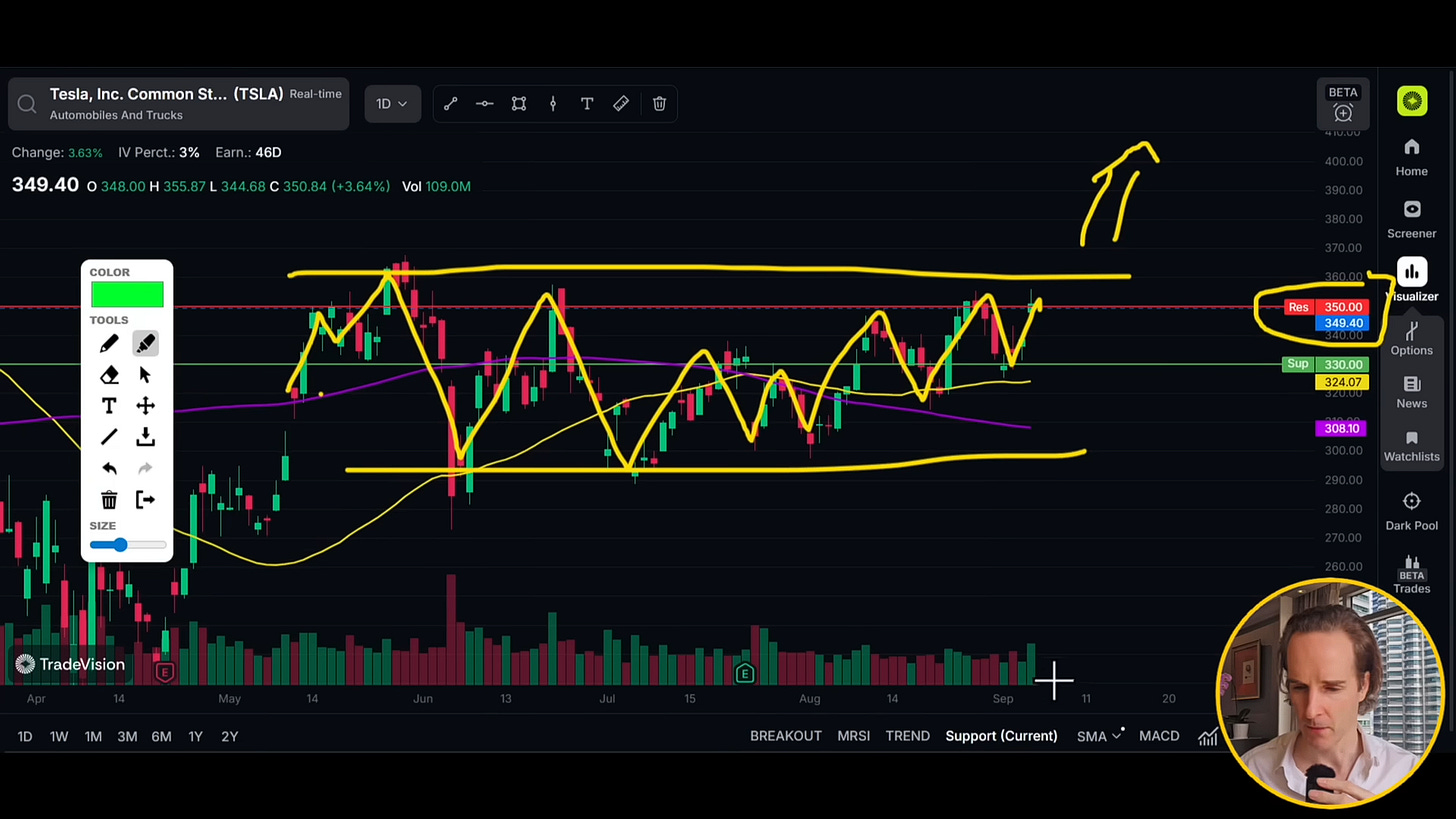Click the earnings E marker in July
This screenshot has width=1456, height=819.
click(x=744, y=674)
